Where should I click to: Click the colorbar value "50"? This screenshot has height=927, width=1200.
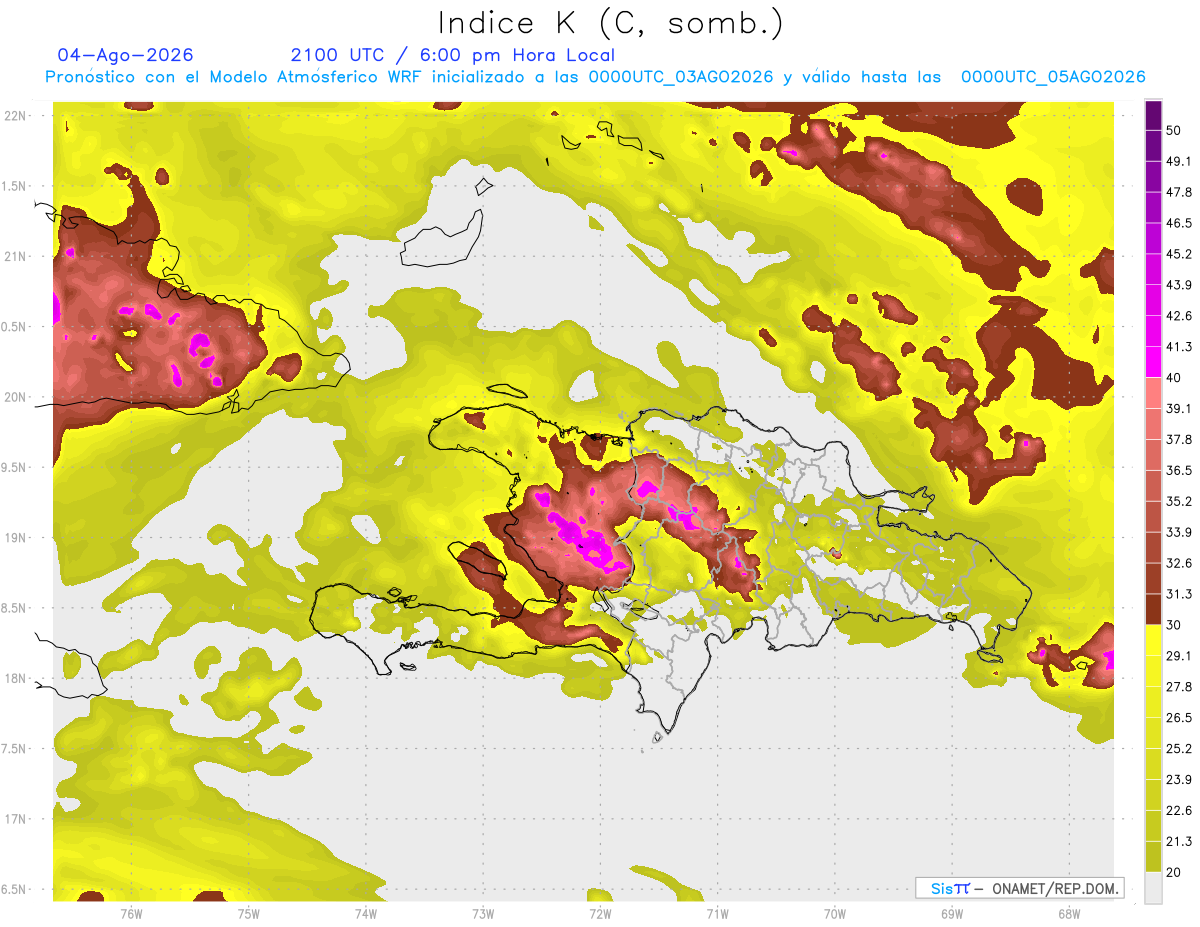(x=1174, y=131)
